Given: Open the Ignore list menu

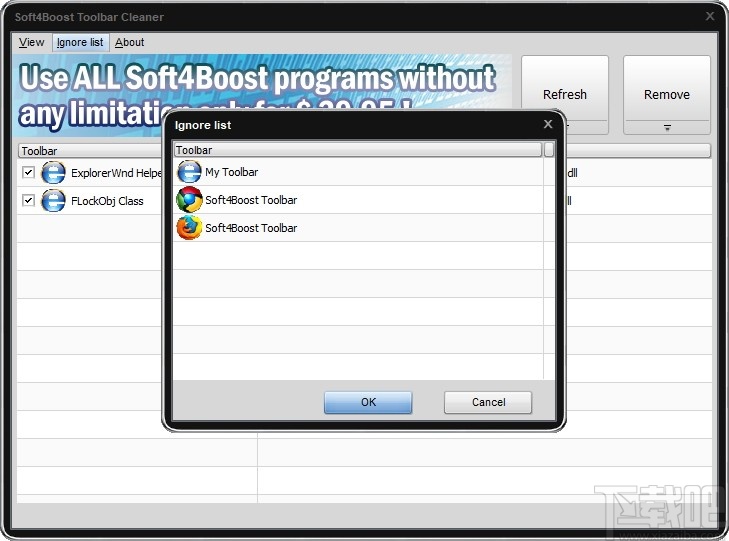Looking at the screenshot, I should point(80,42).
